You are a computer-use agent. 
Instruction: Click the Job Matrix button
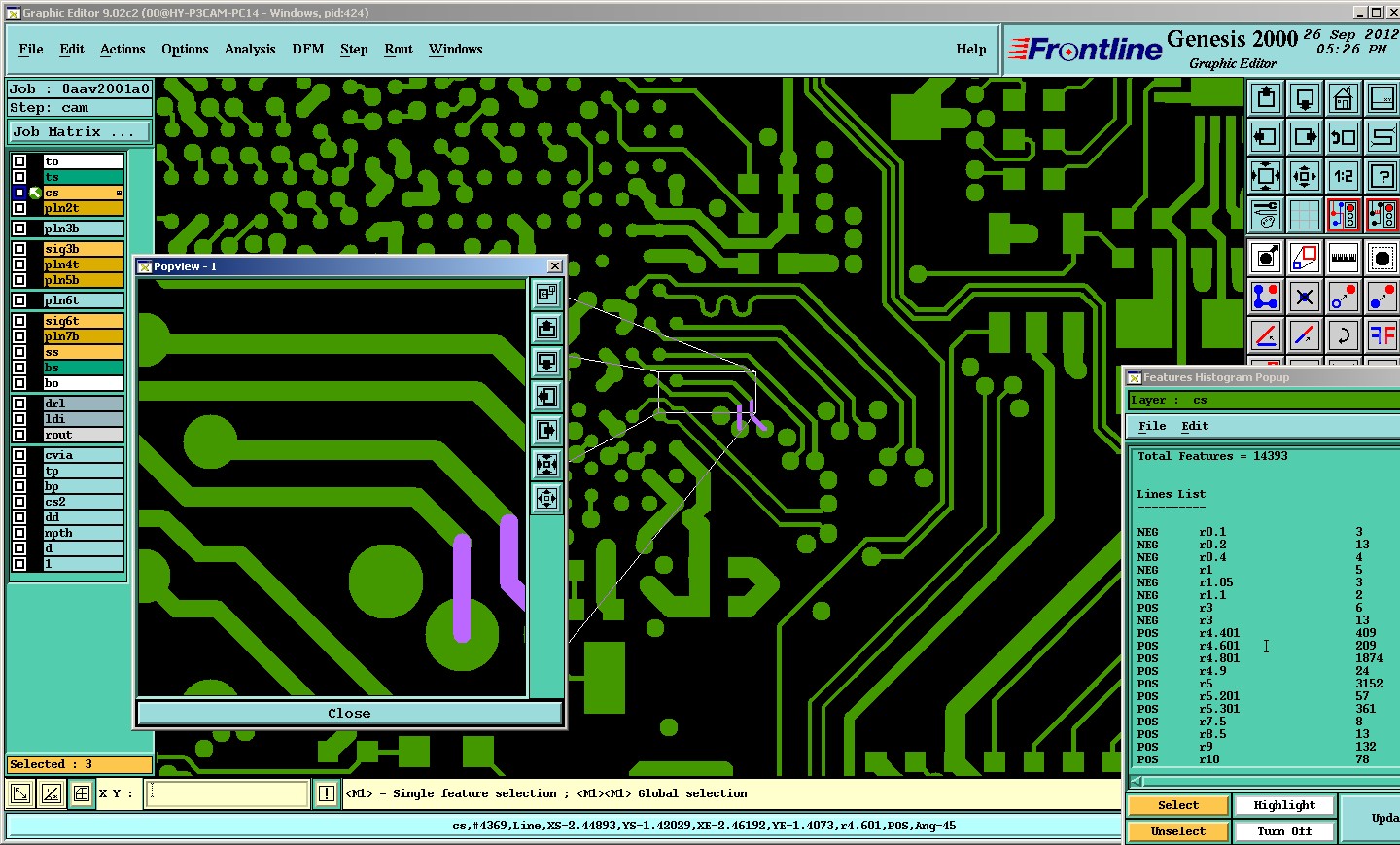point(80,132)
